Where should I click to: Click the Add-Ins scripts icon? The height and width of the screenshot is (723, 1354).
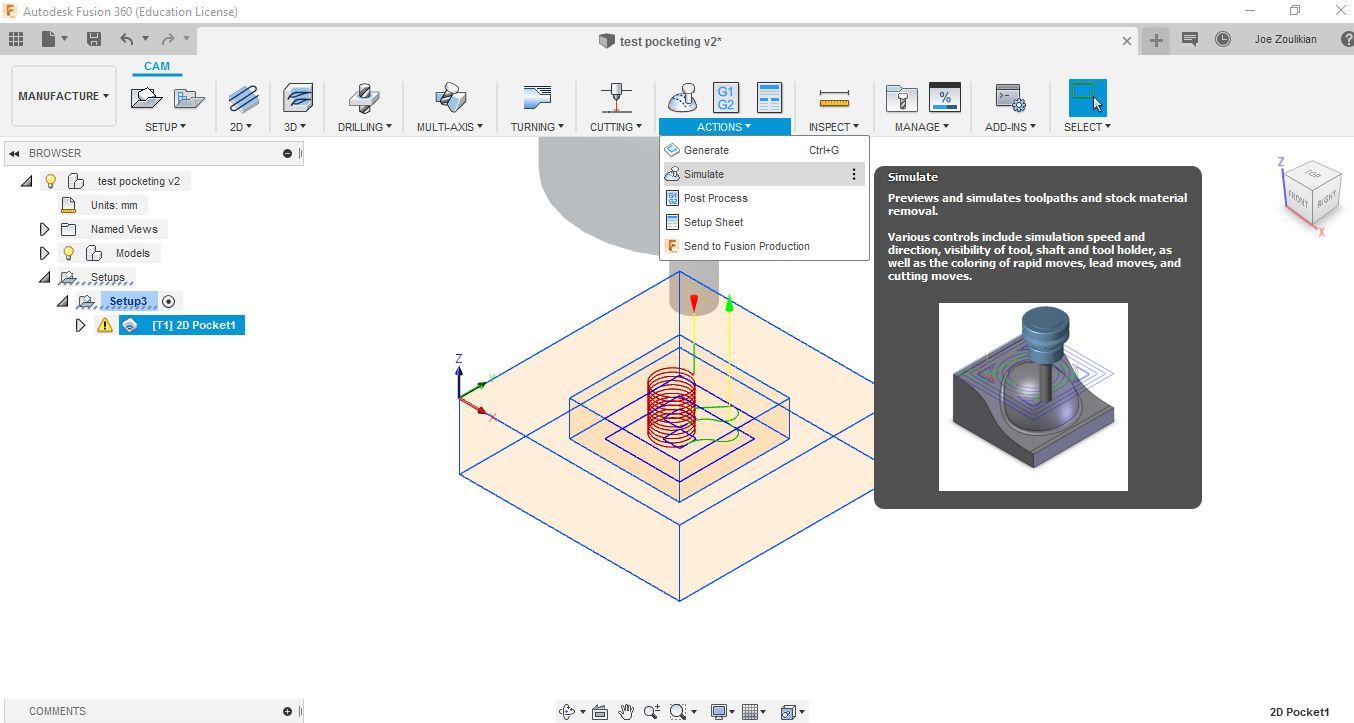point(1010,98)
